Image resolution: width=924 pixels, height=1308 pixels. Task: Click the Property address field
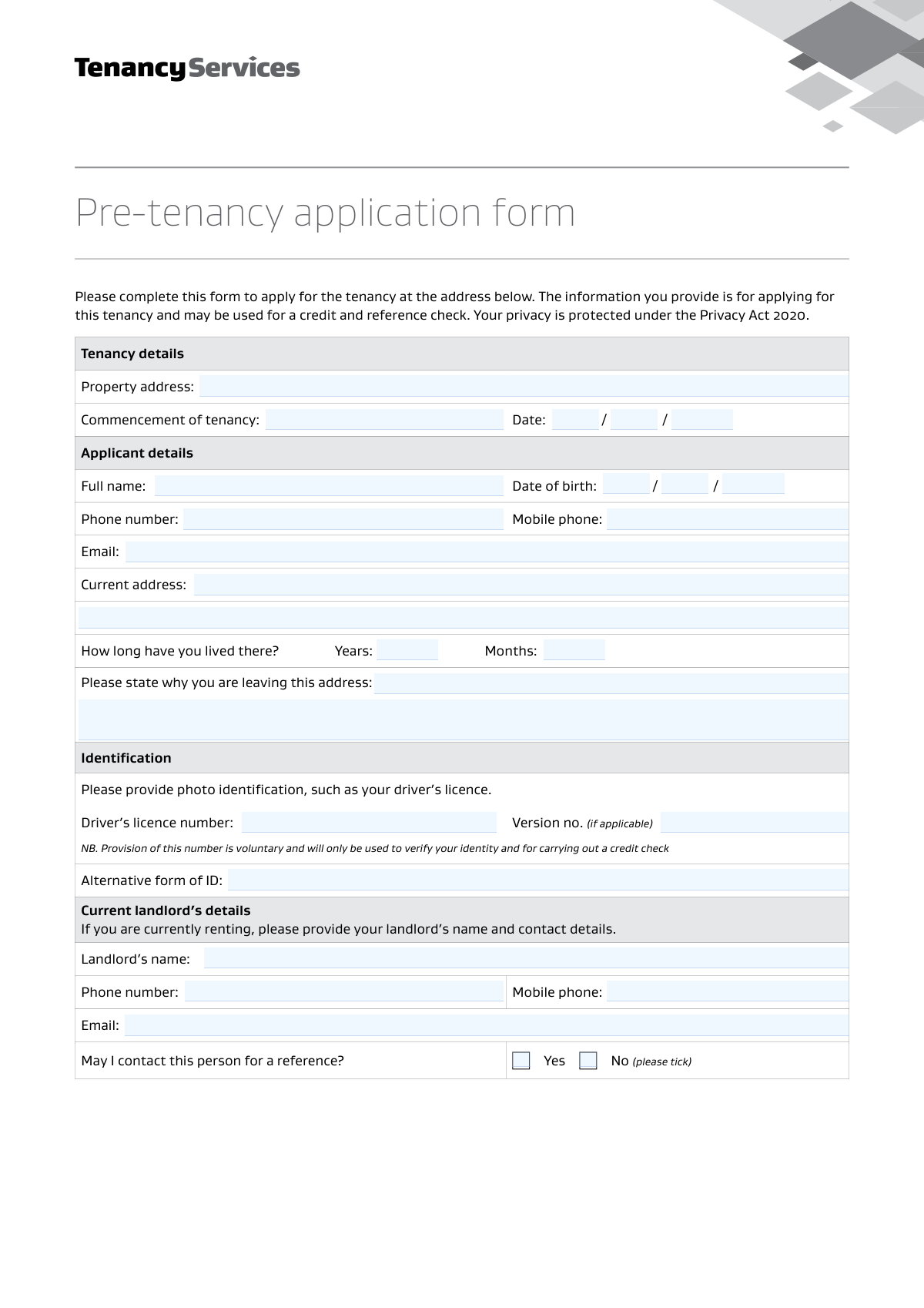[524, 387]
